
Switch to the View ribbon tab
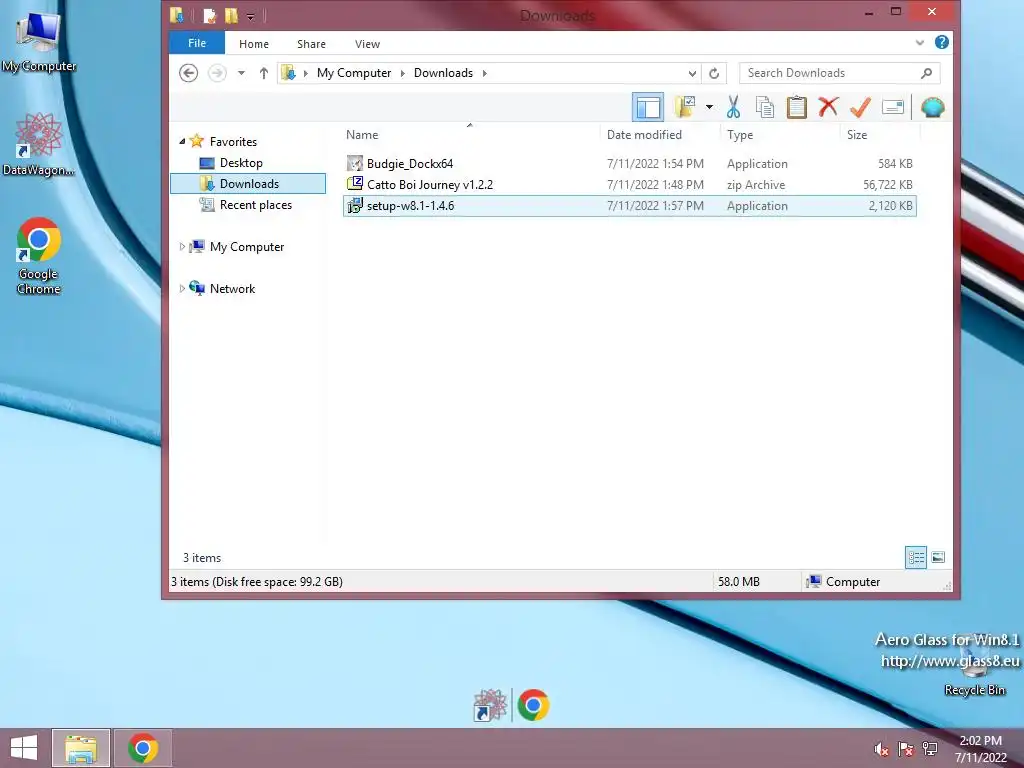point(368,44)
